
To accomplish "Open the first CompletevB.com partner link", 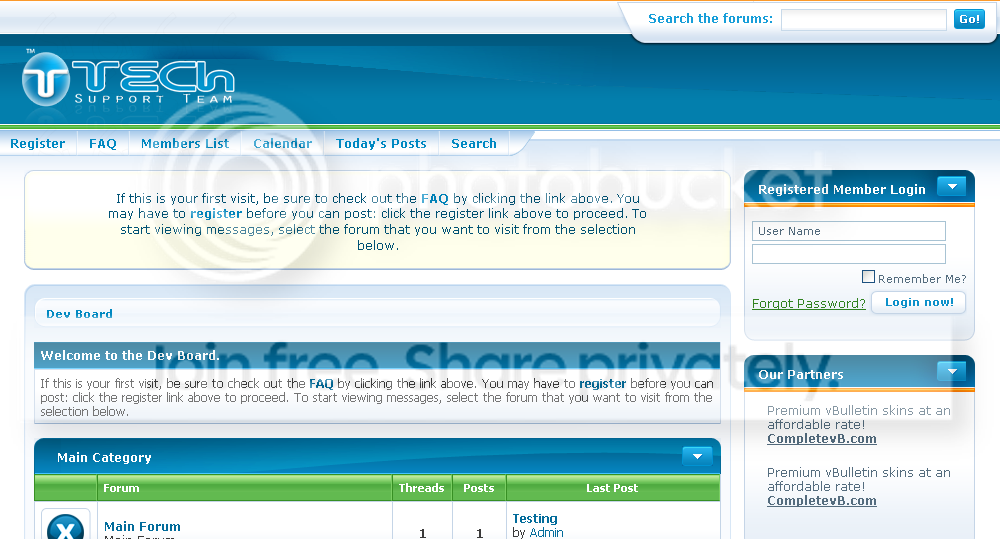I will click(x=821, y=439).
